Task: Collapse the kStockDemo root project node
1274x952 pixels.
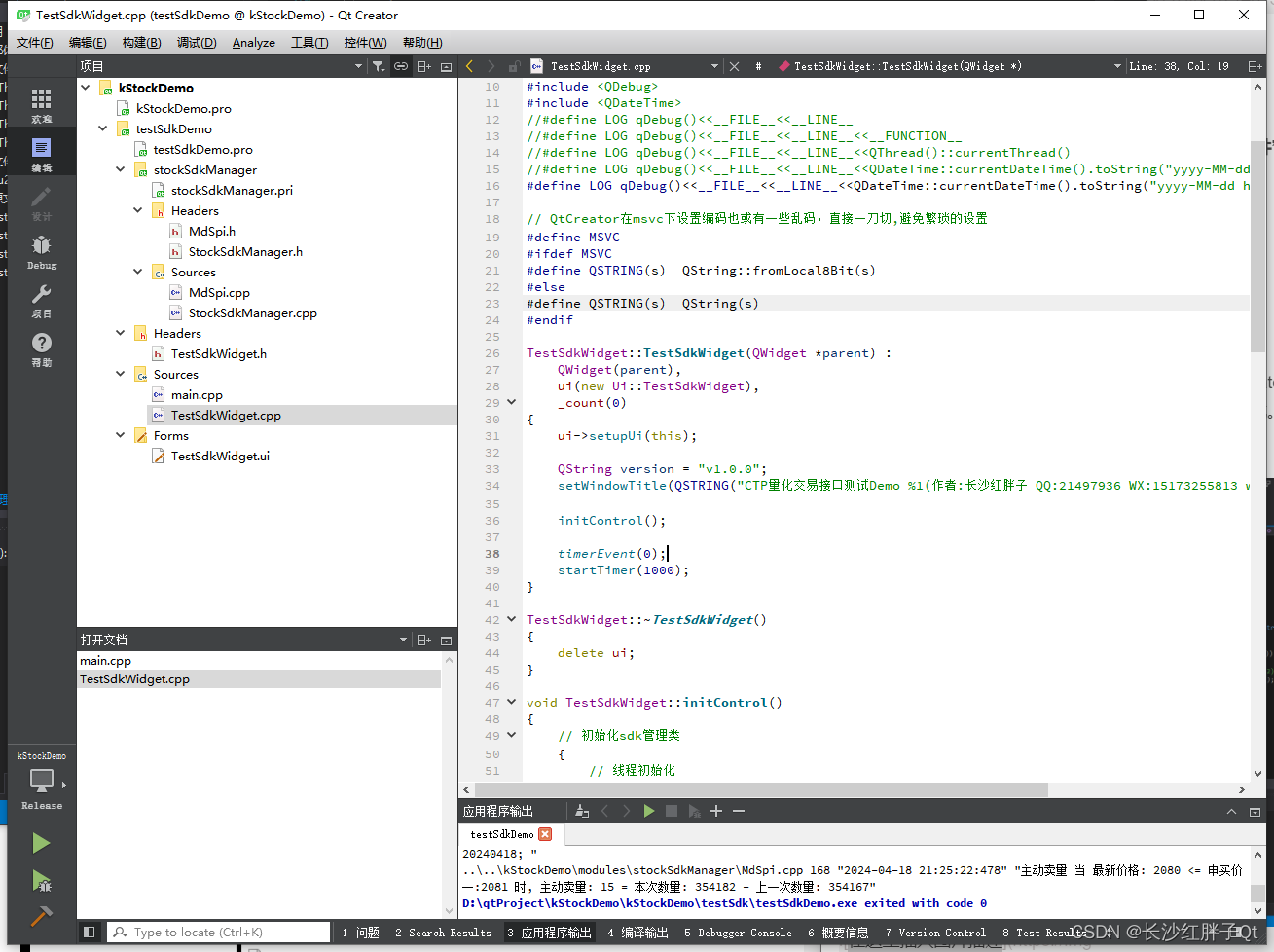Action: (86, 88)
